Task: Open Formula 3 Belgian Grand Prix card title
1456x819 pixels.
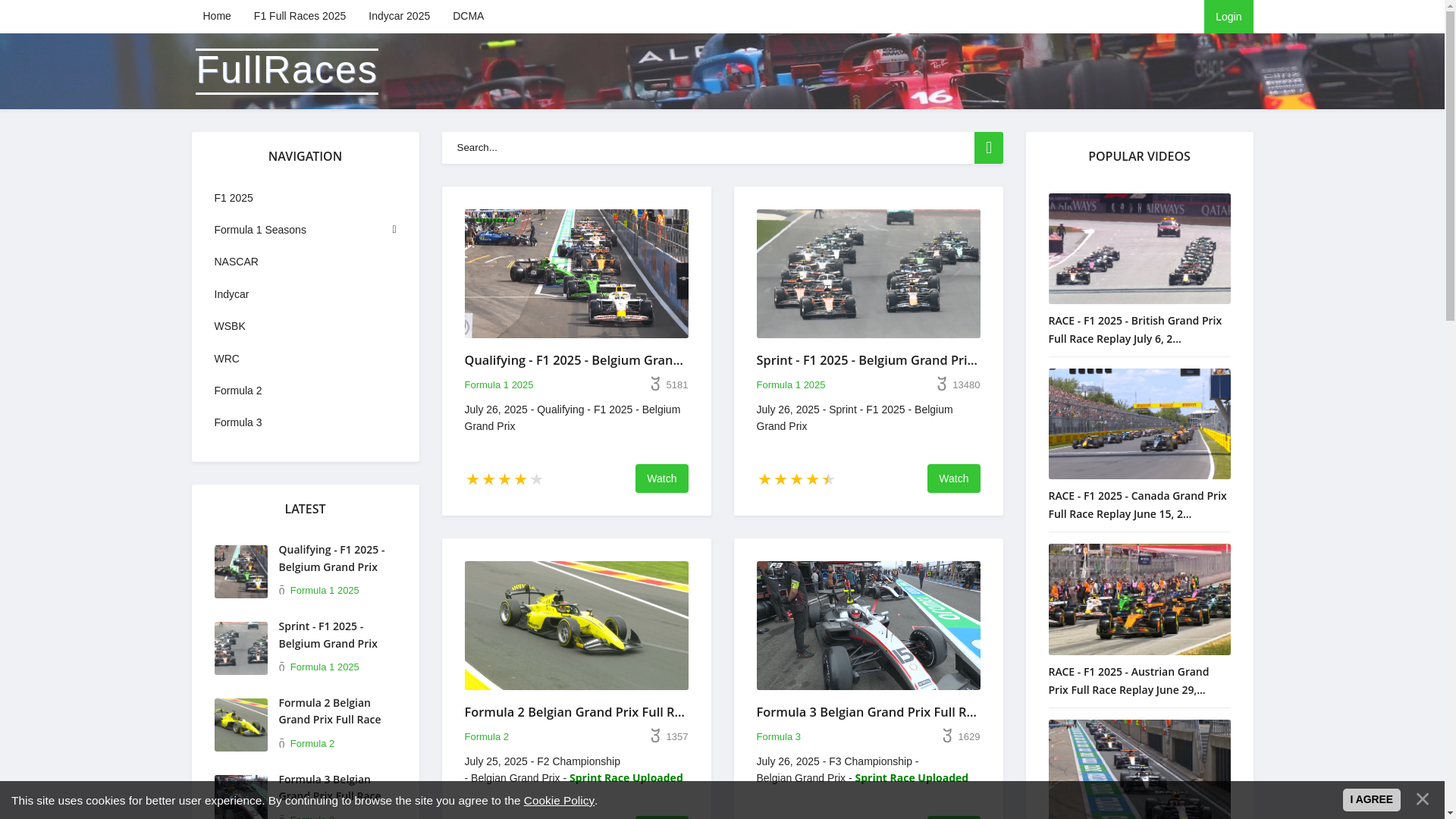Action: [x=867, y=712]
